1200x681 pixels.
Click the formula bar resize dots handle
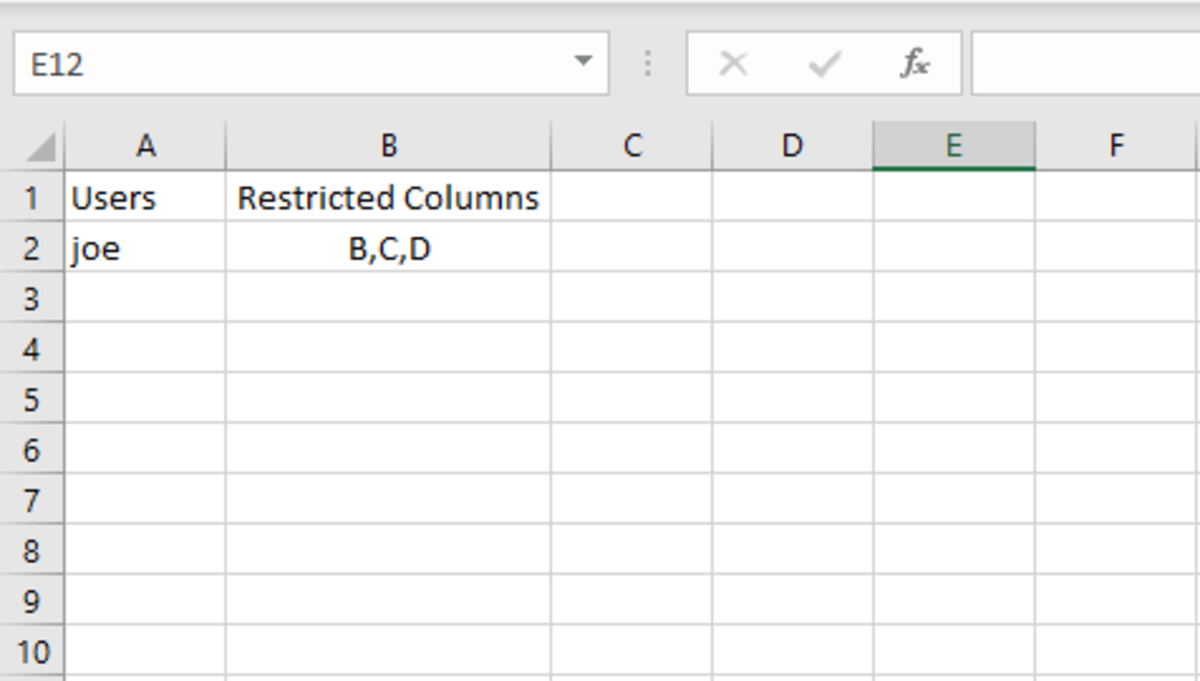pos(648,64)
